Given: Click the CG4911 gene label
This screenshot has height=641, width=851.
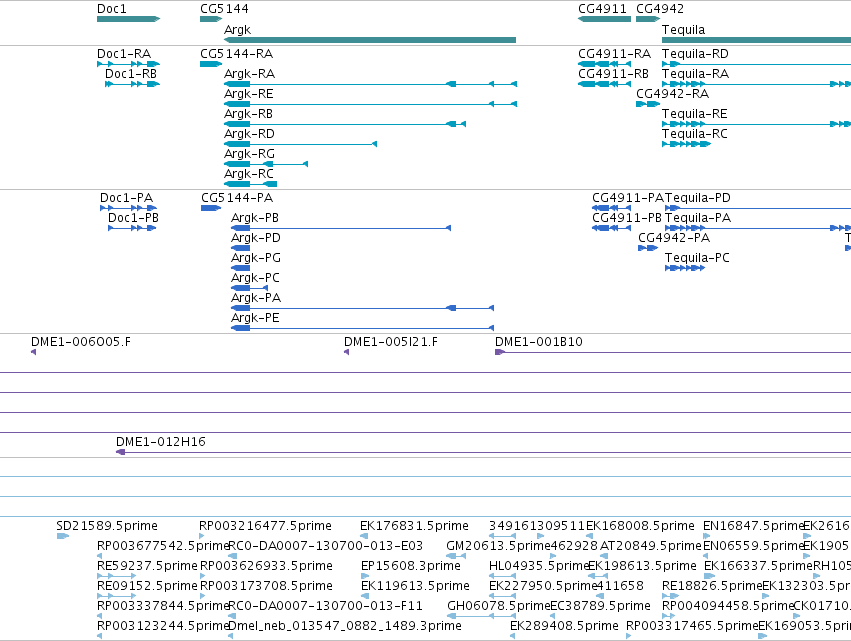Looking at the screenshot, I should (x=602, y=9).
